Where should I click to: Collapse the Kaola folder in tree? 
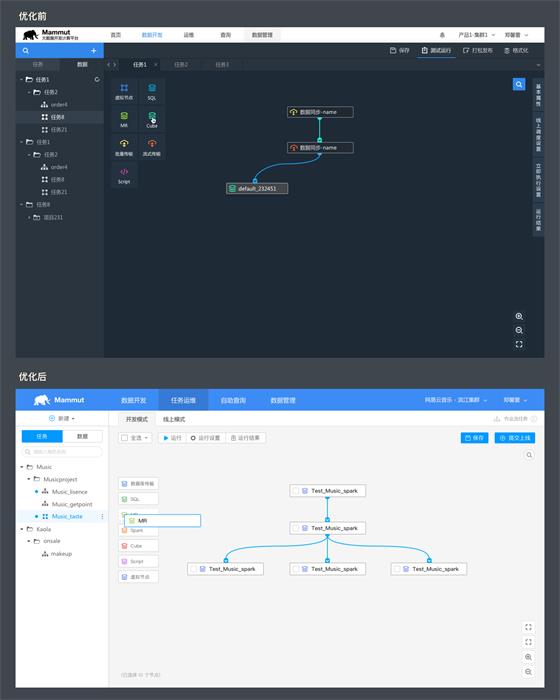tap(22, 529)
